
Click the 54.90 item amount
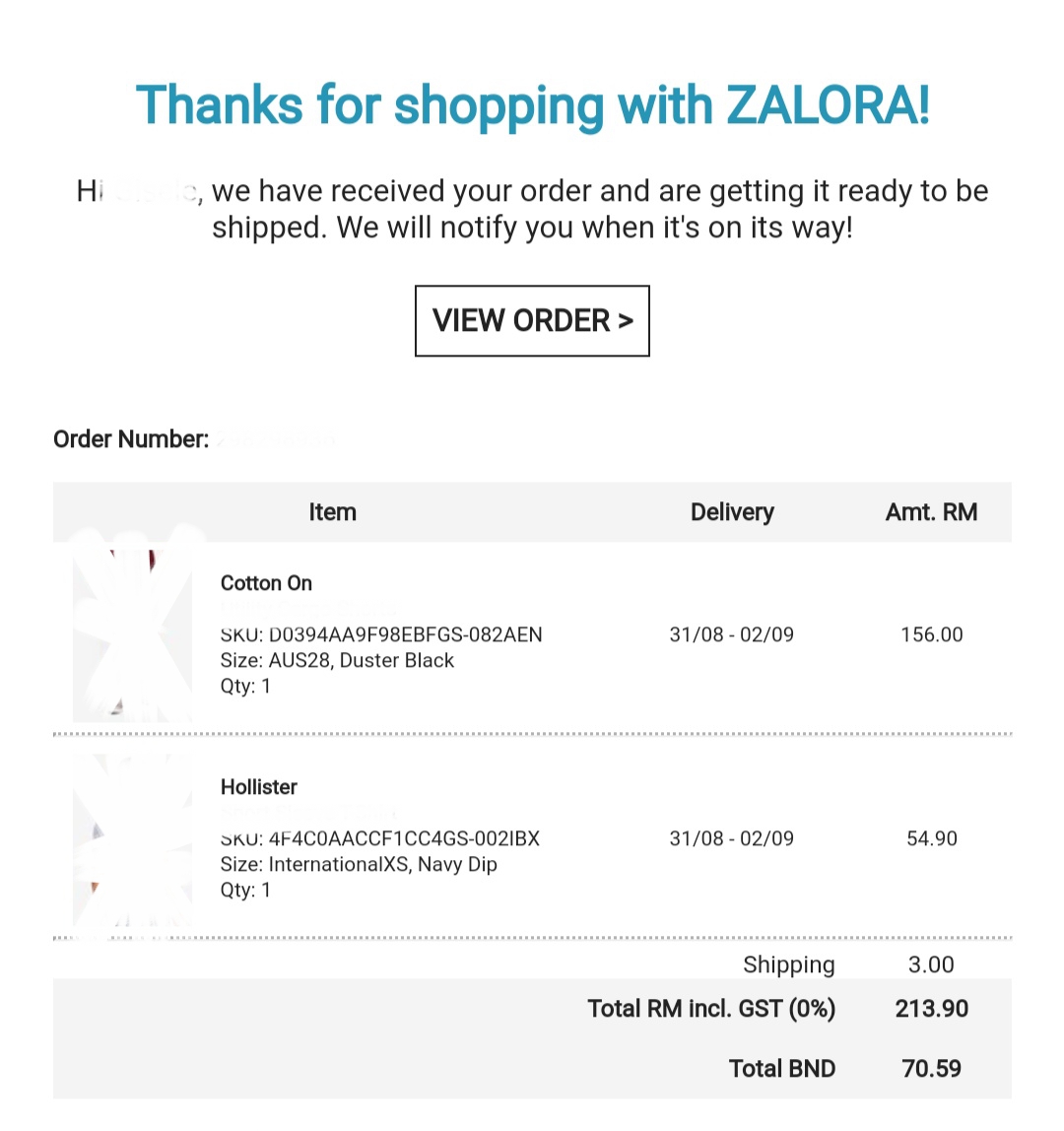tap(931, 838)
